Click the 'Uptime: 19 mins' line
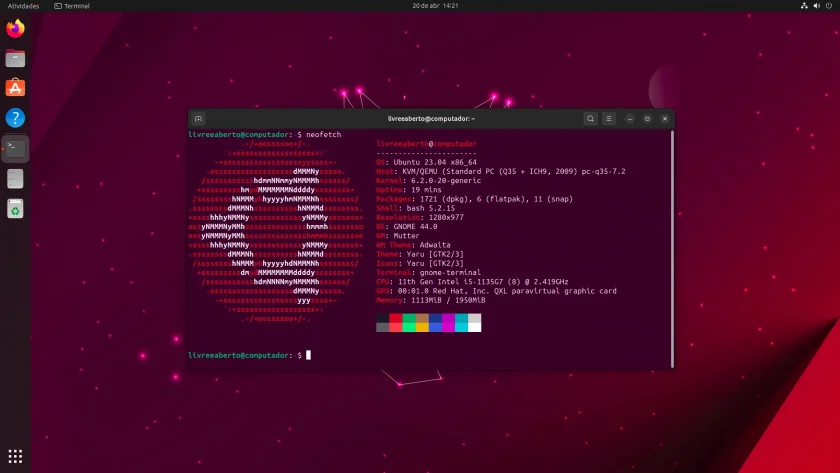 (x=409, y=190)
